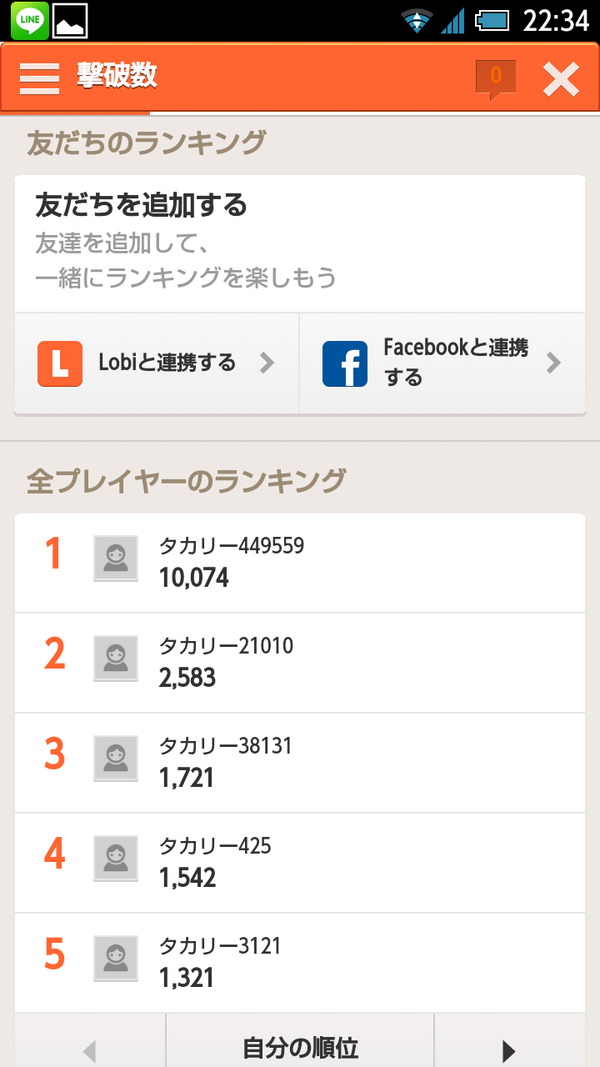Select Lobiと連携する button
This screenshot has width=600, height=1067.
point(156,363)
